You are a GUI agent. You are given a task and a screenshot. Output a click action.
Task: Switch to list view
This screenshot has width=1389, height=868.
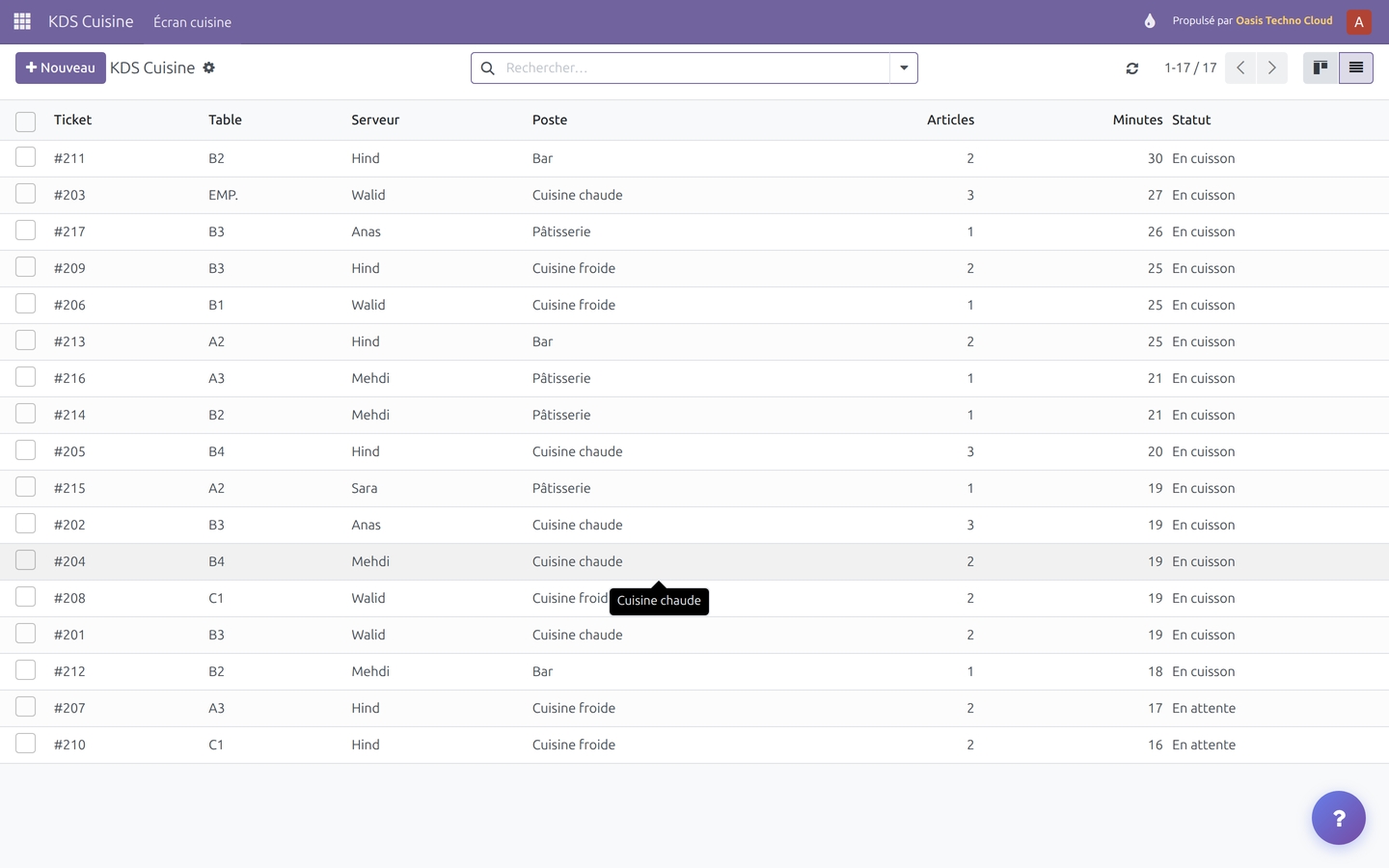[x=1356, y=68]
